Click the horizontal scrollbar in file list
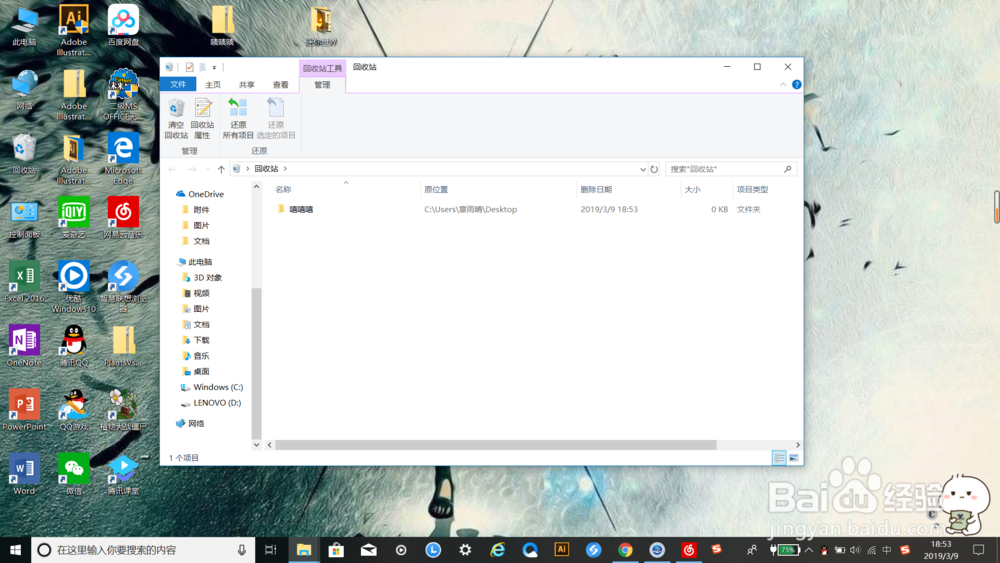The width and height of the screenshot is (1000, 563). coord(496,445)
